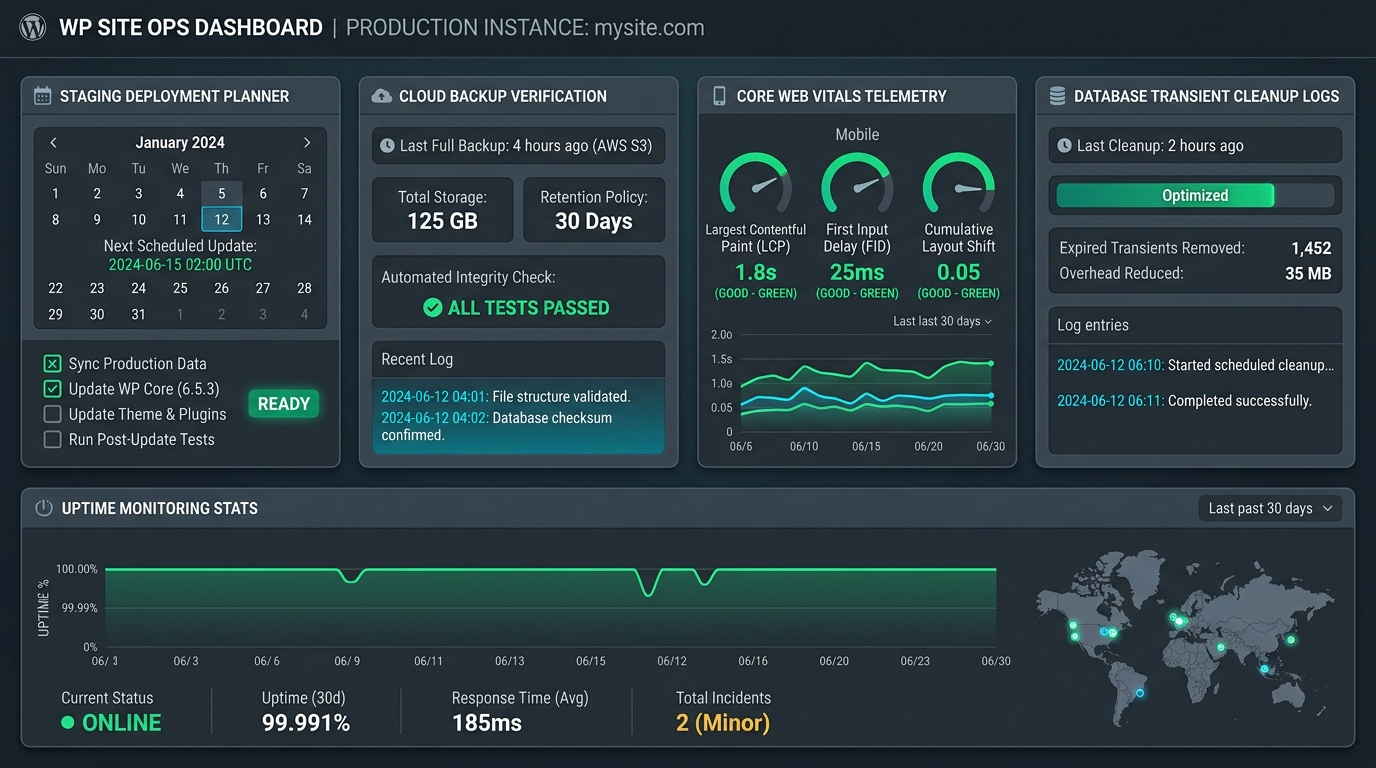Select January 12 in the calendar
This screenshot has height=768, width=1376.
pos(222,219)
